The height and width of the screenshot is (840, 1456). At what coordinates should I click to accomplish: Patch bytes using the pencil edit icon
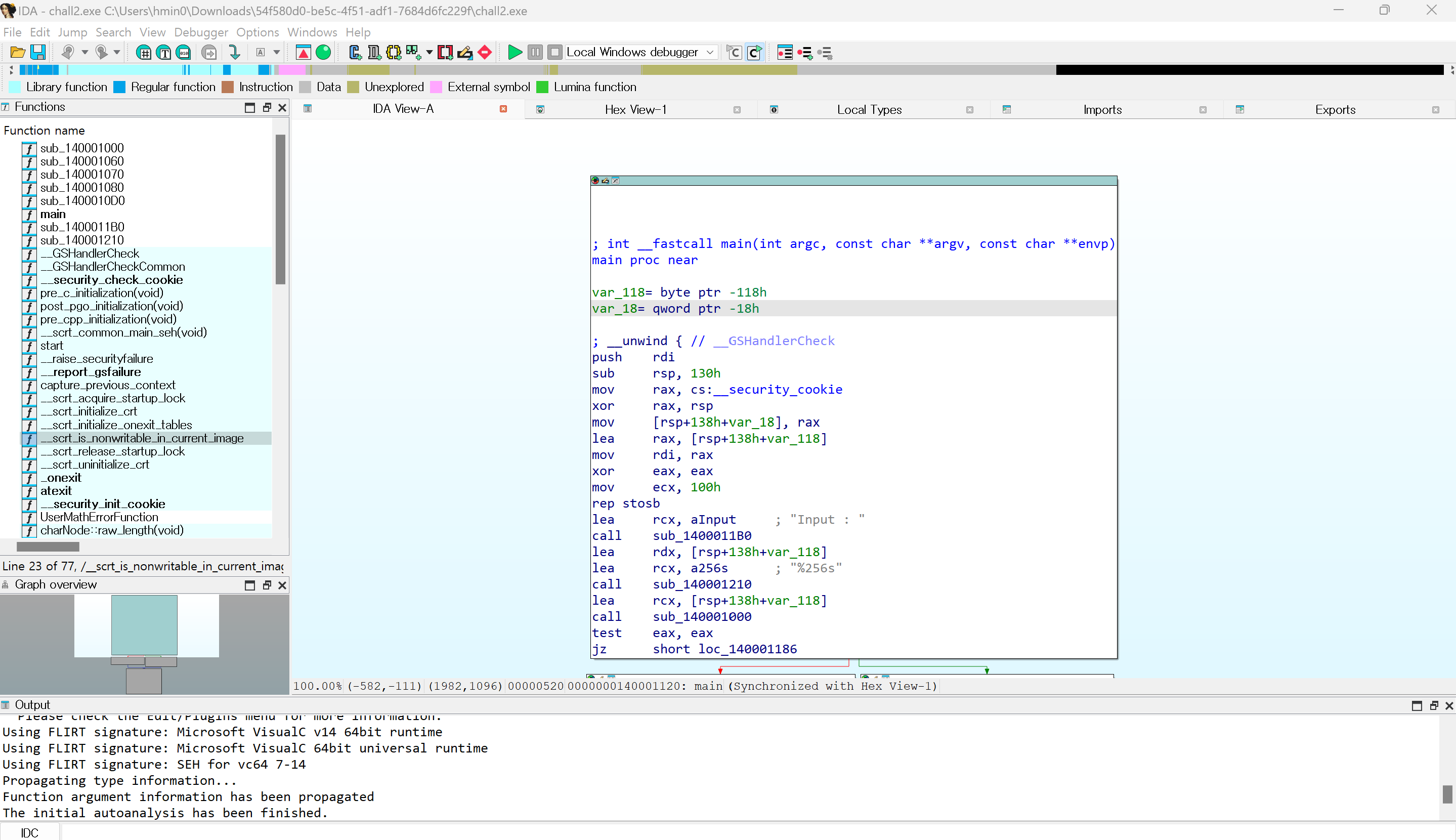[464, 52]
